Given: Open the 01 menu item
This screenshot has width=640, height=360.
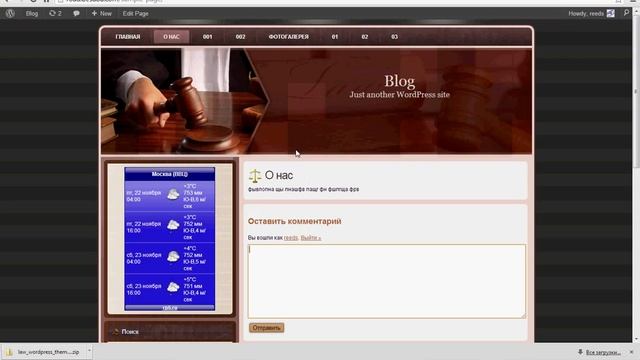Looking at the screenshot, I should (x=335, y=37).
